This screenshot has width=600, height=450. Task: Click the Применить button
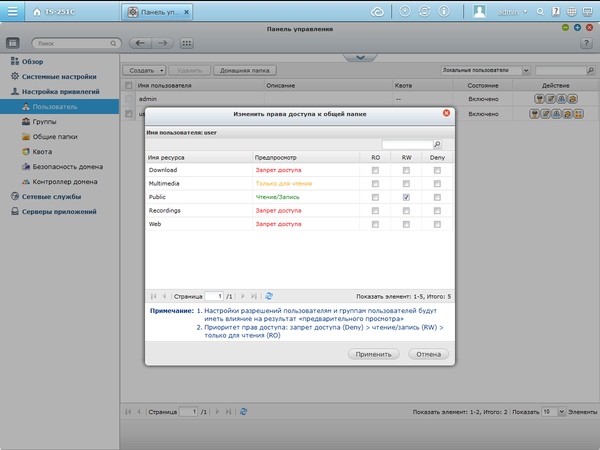(373, 354)
